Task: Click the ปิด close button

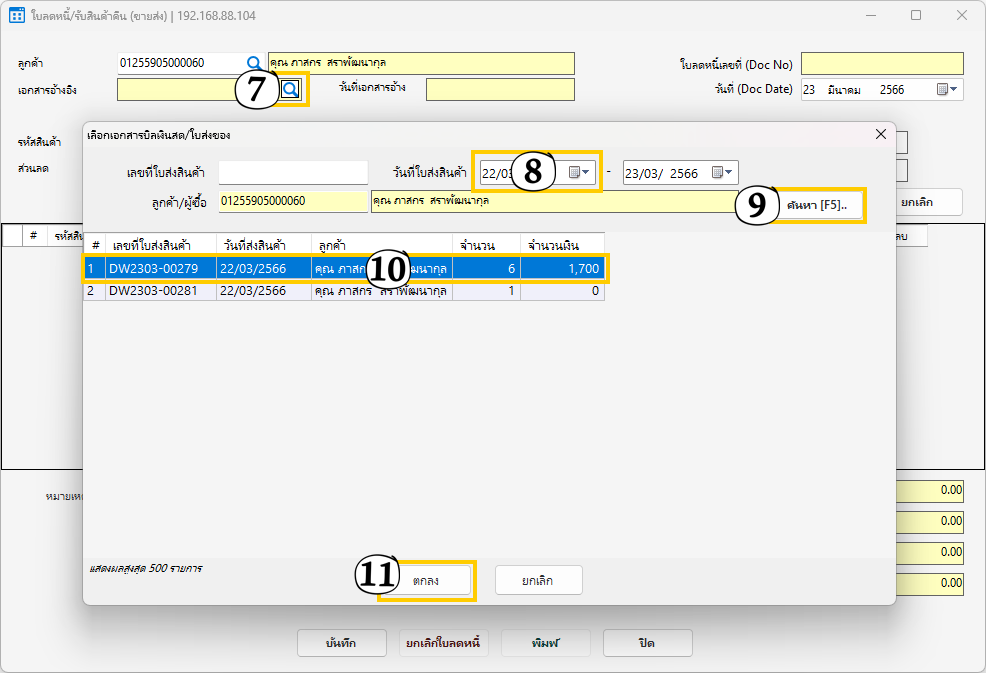Action: (x=647, y=642)
